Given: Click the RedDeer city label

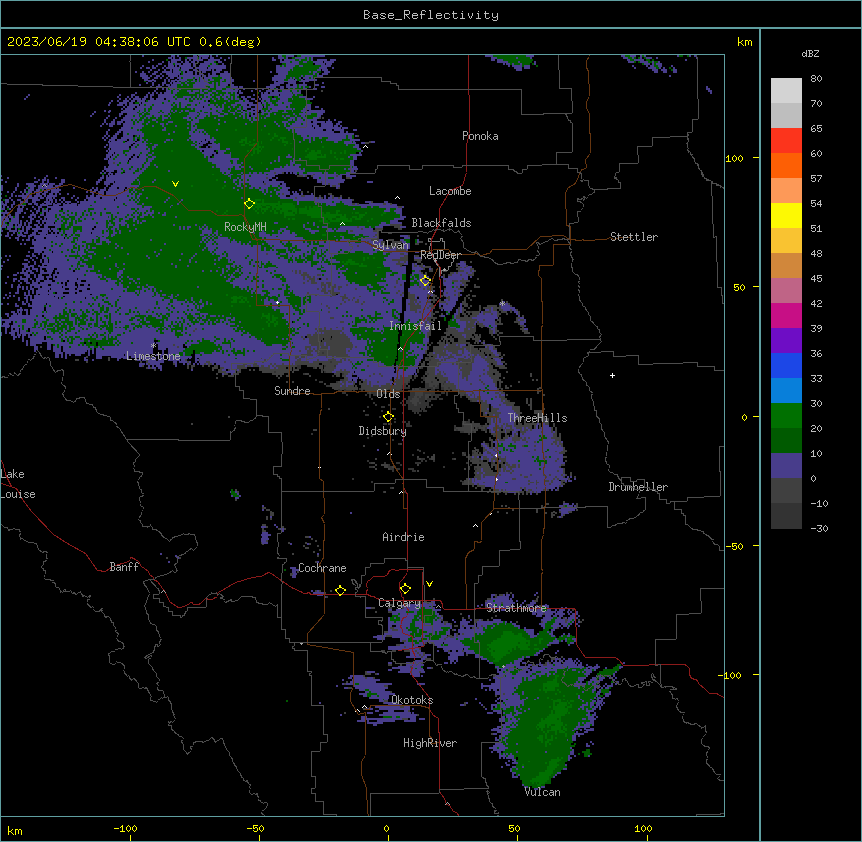Looking at the screenshot, I should tap(440, 255).
